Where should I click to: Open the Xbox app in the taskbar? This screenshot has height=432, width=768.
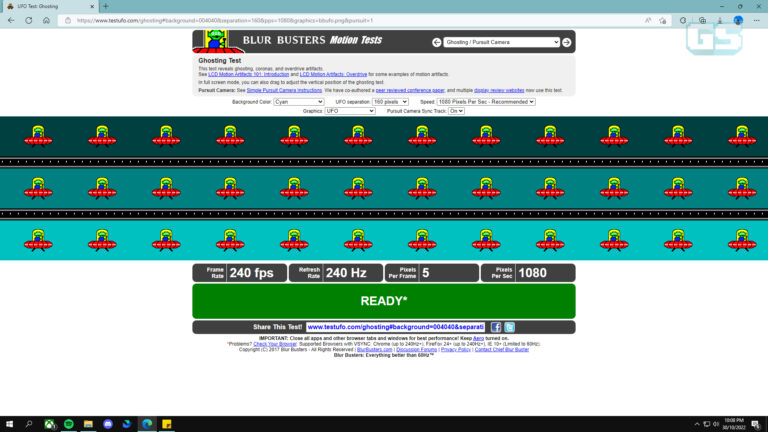point(48,424)
